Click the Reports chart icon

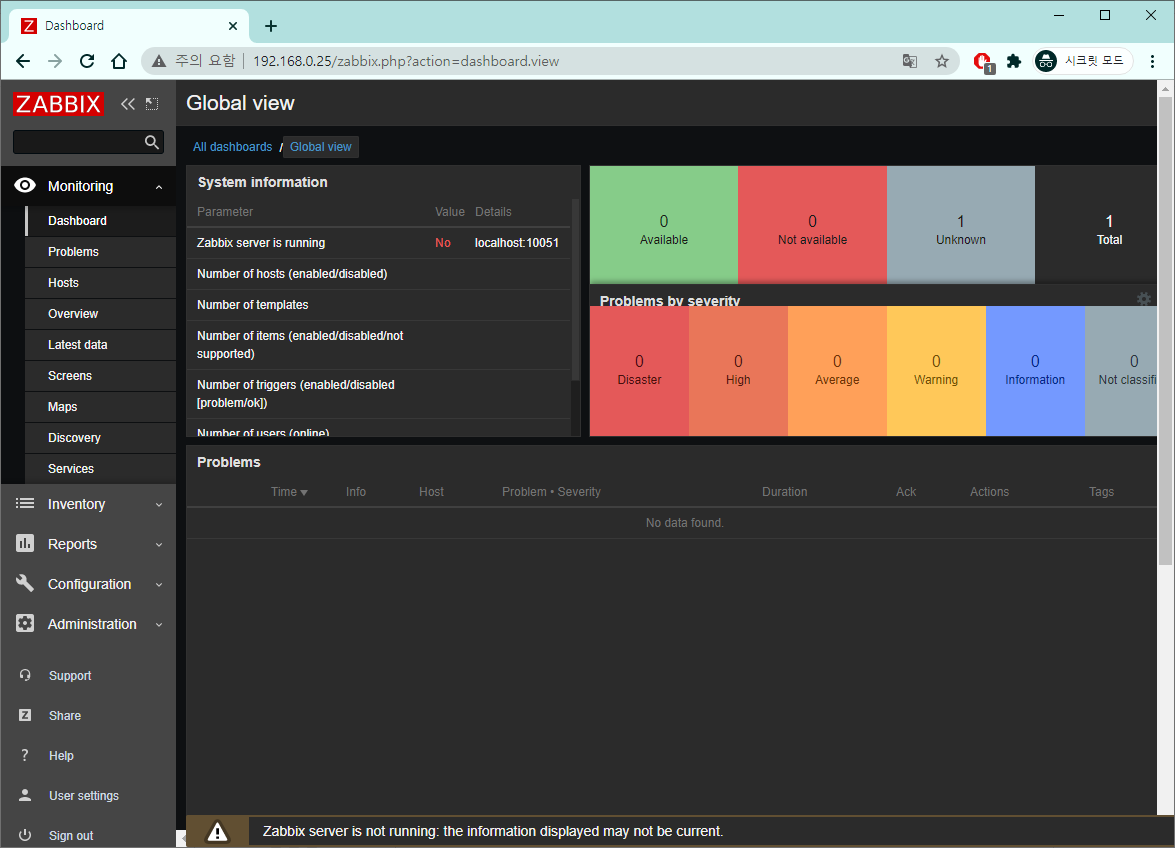[x=25, y=543]
